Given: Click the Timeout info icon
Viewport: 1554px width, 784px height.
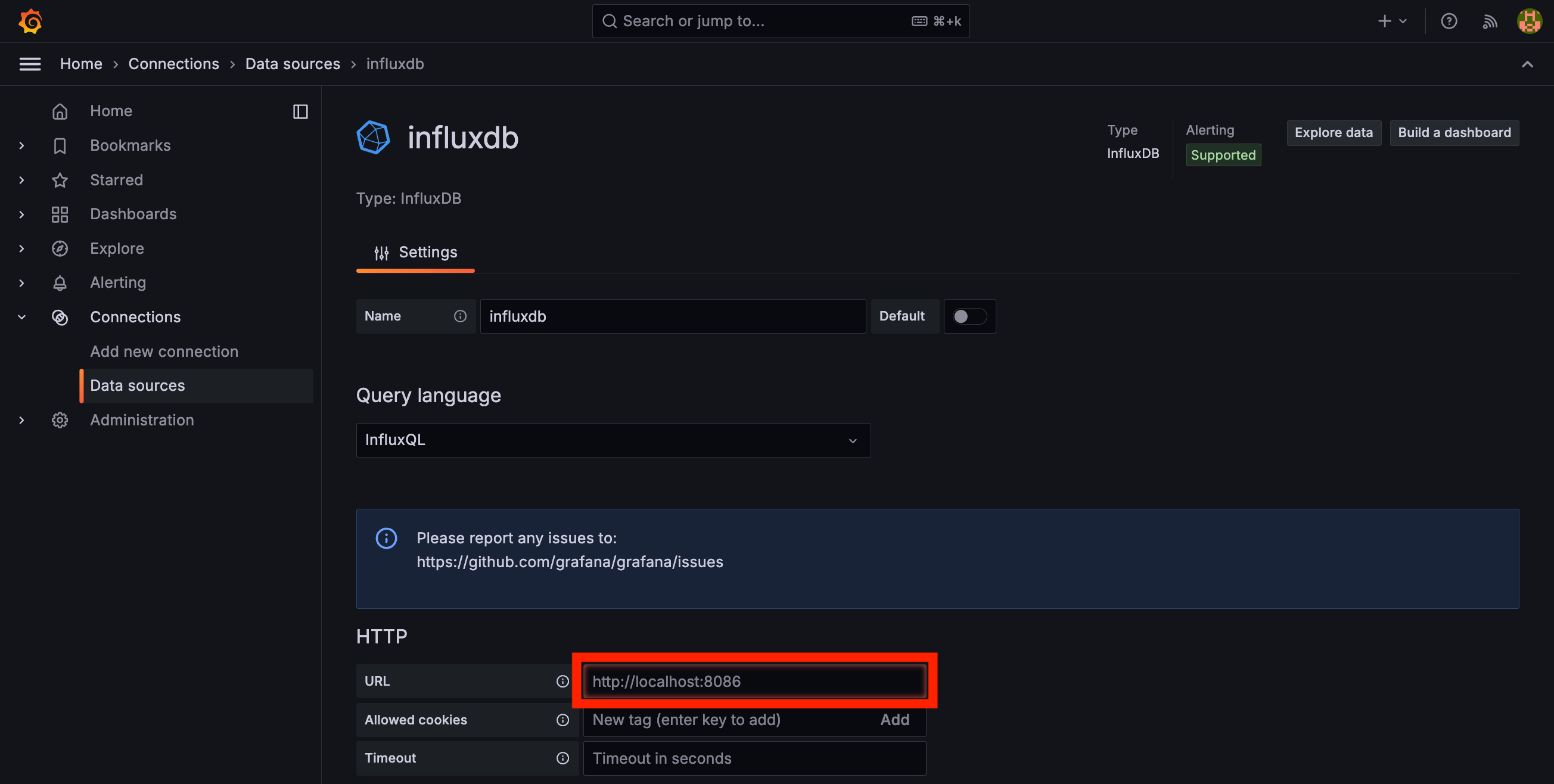Looking at the screenshot, I should pyautogui.click(x=562, y=758).
